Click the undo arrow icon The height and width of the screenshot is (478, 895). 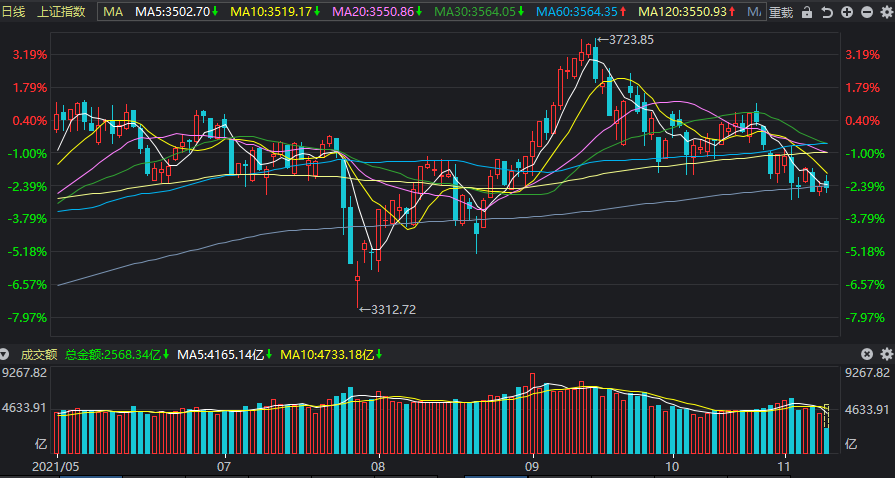(827, 12)
